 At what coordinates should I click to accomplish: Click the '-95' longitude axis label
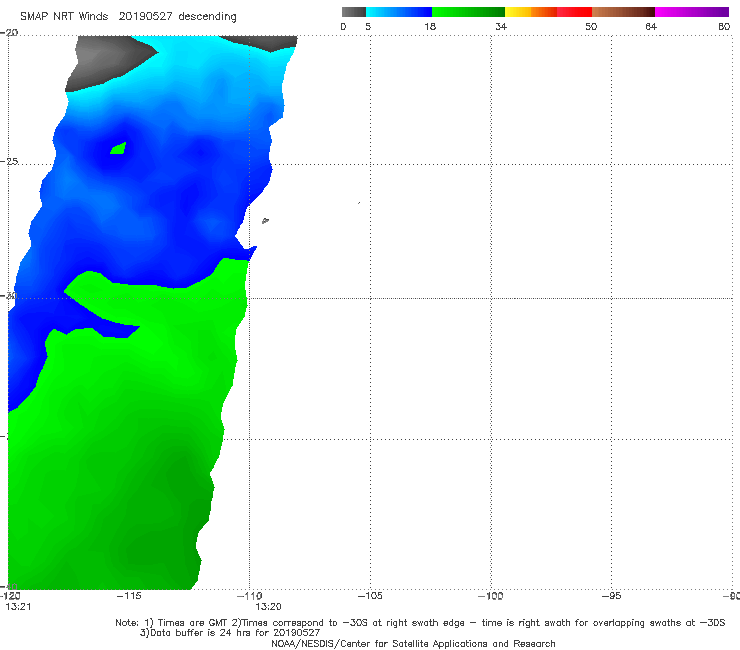click(x=612, y=596)
